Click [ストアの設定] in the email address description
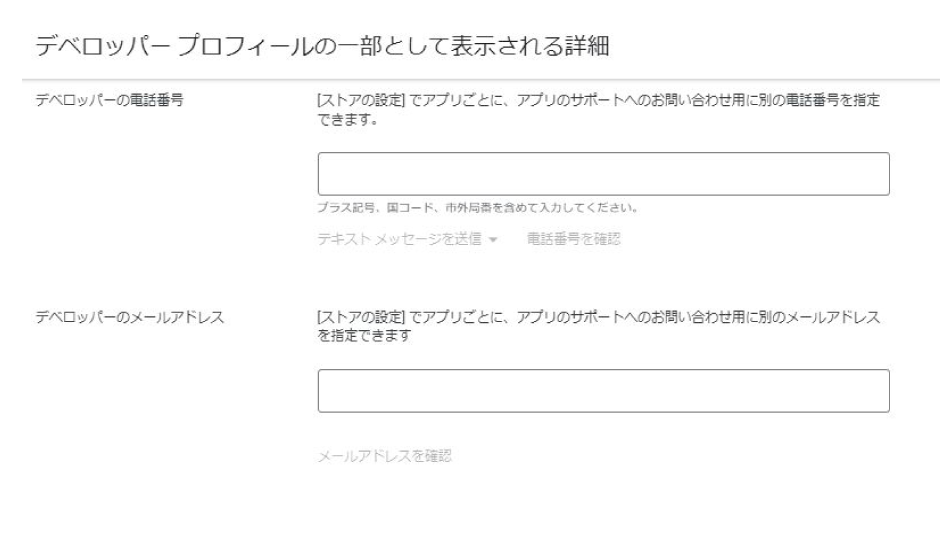 (x=352, y=318)
